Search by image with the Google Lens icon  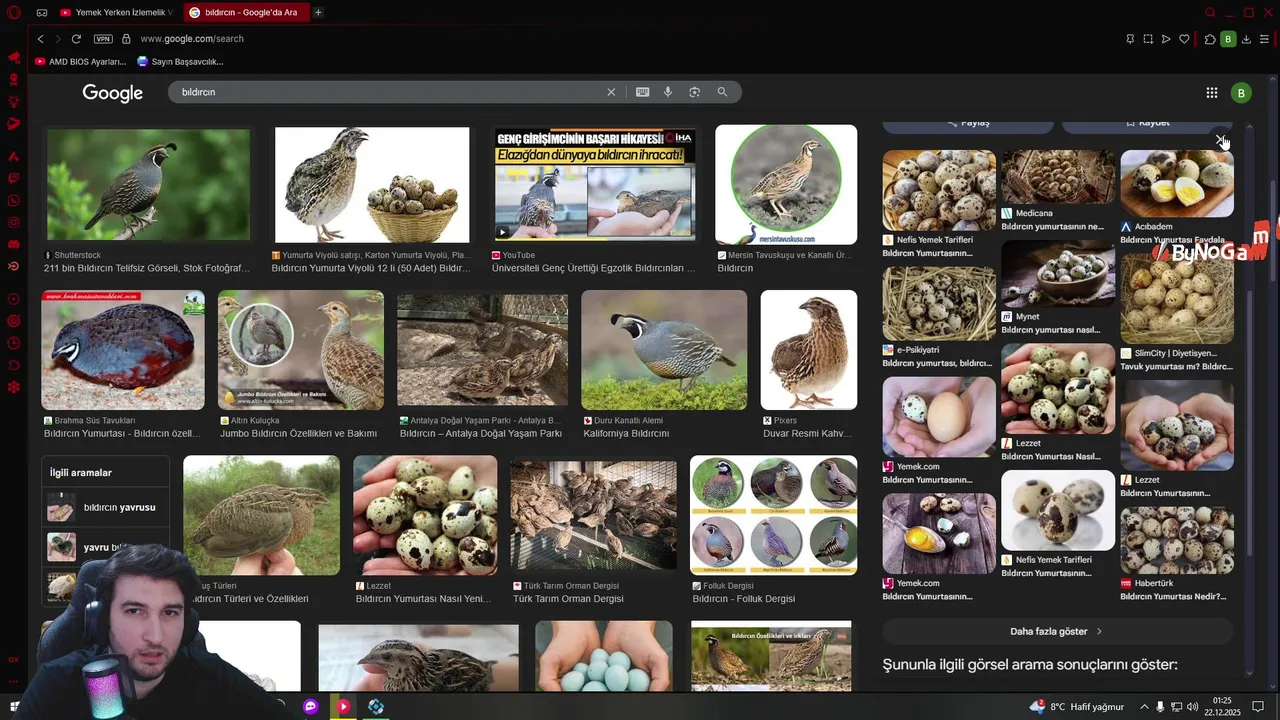(694, 92)
